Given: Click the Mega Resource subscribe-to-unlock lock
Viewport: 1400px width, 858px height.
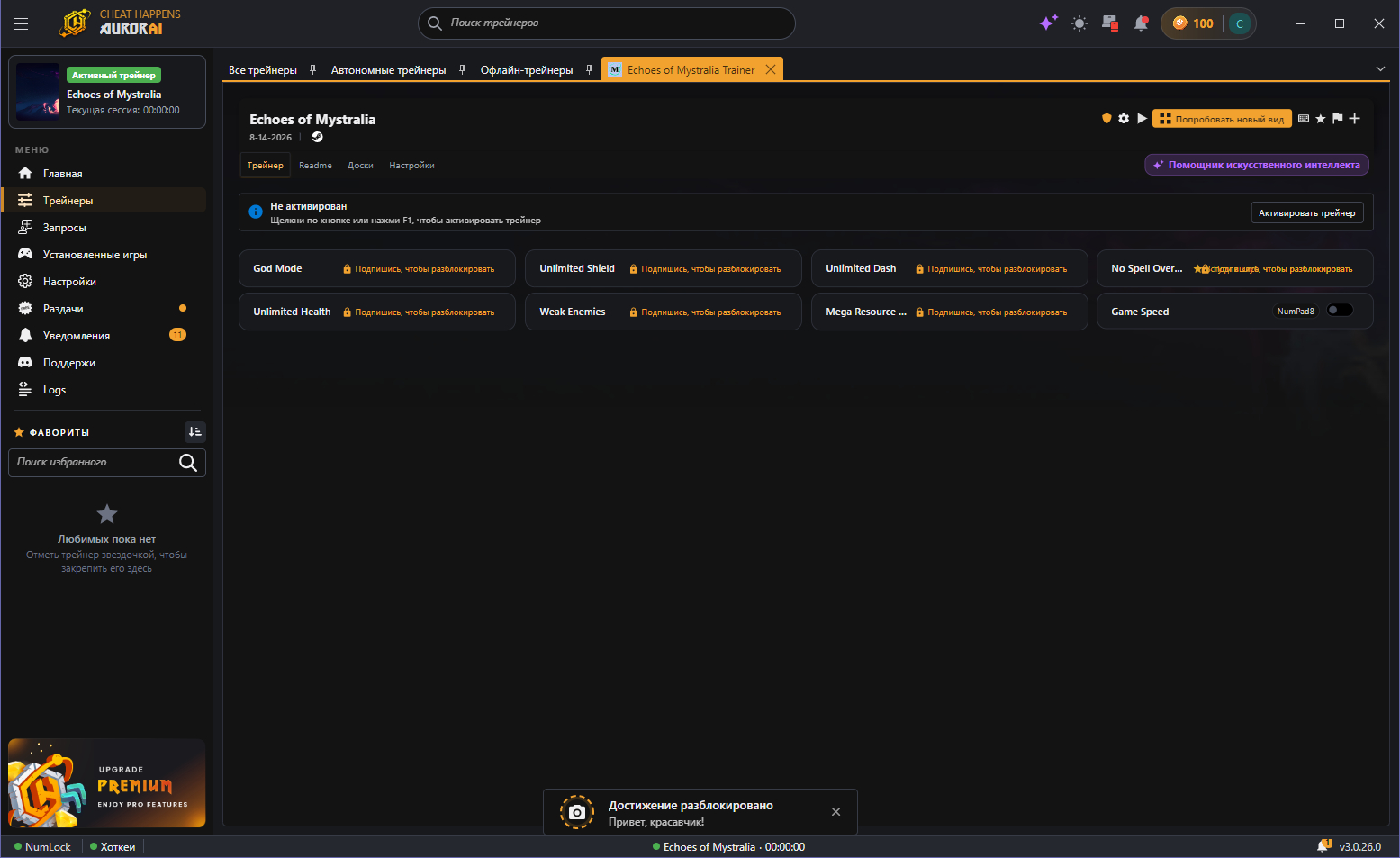Looking at the screenshot, I should tap(991, 312).
